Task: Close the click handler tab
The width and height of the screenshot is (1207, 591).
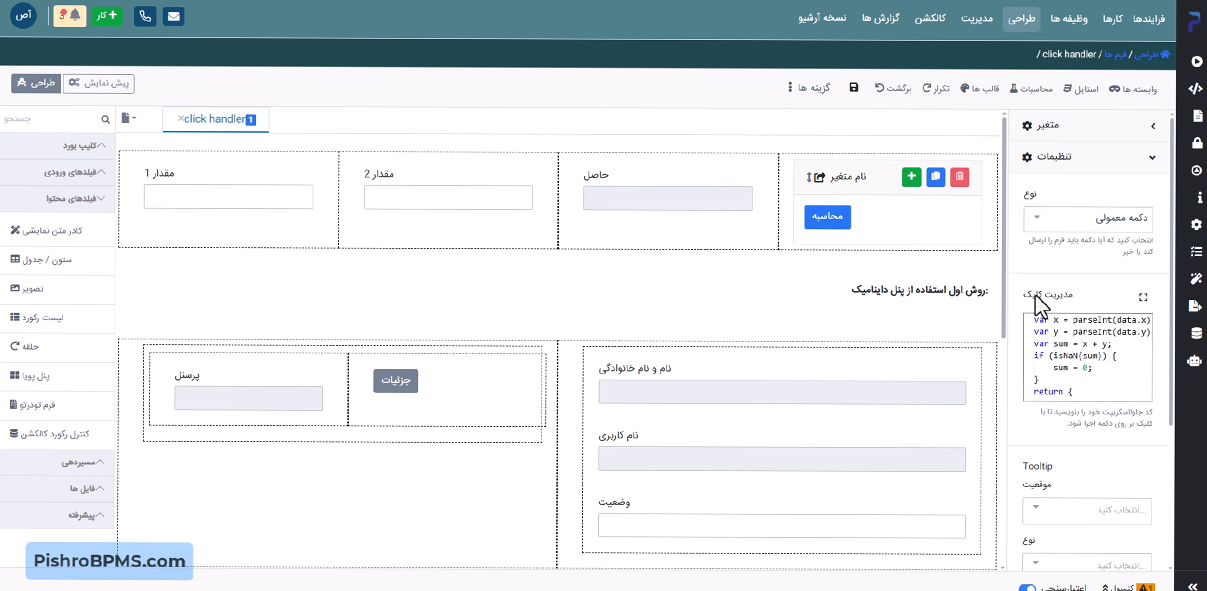Action: click(181, 118)
